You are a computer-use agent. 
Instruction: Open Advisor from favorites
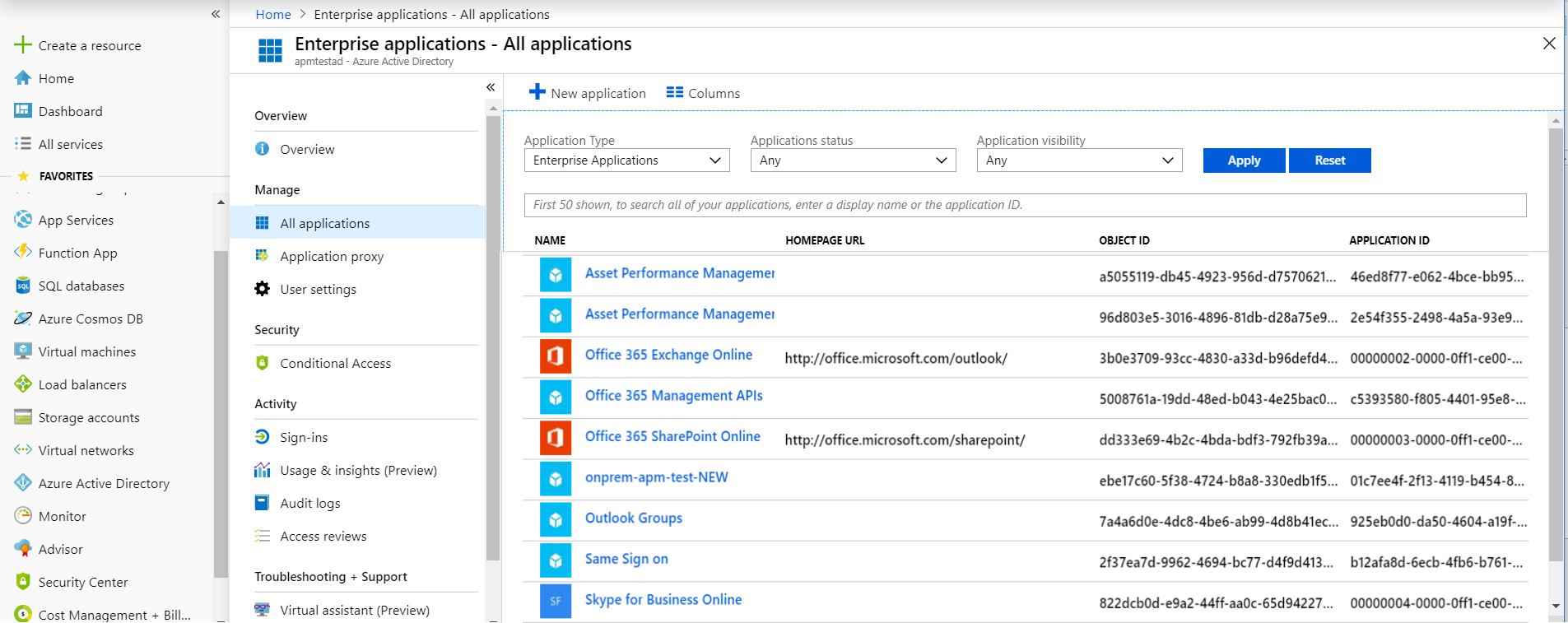pyautogui.click(x=60, y=549)
